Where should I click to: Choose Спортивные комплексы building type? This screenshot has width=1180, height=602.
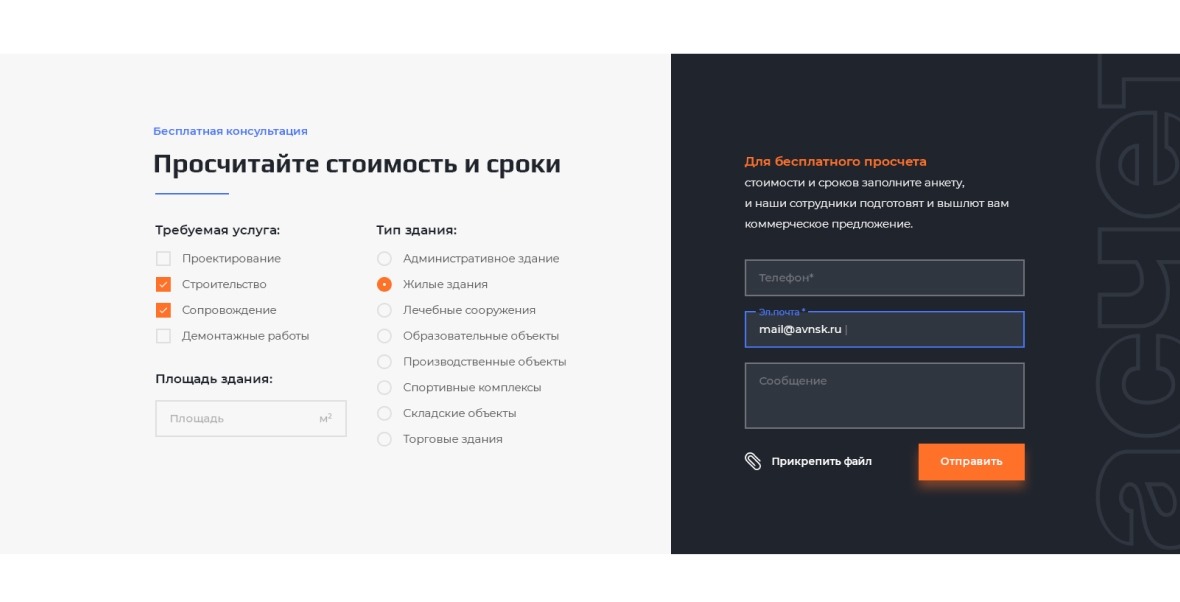pyautogui.click(x=384, y=387)
